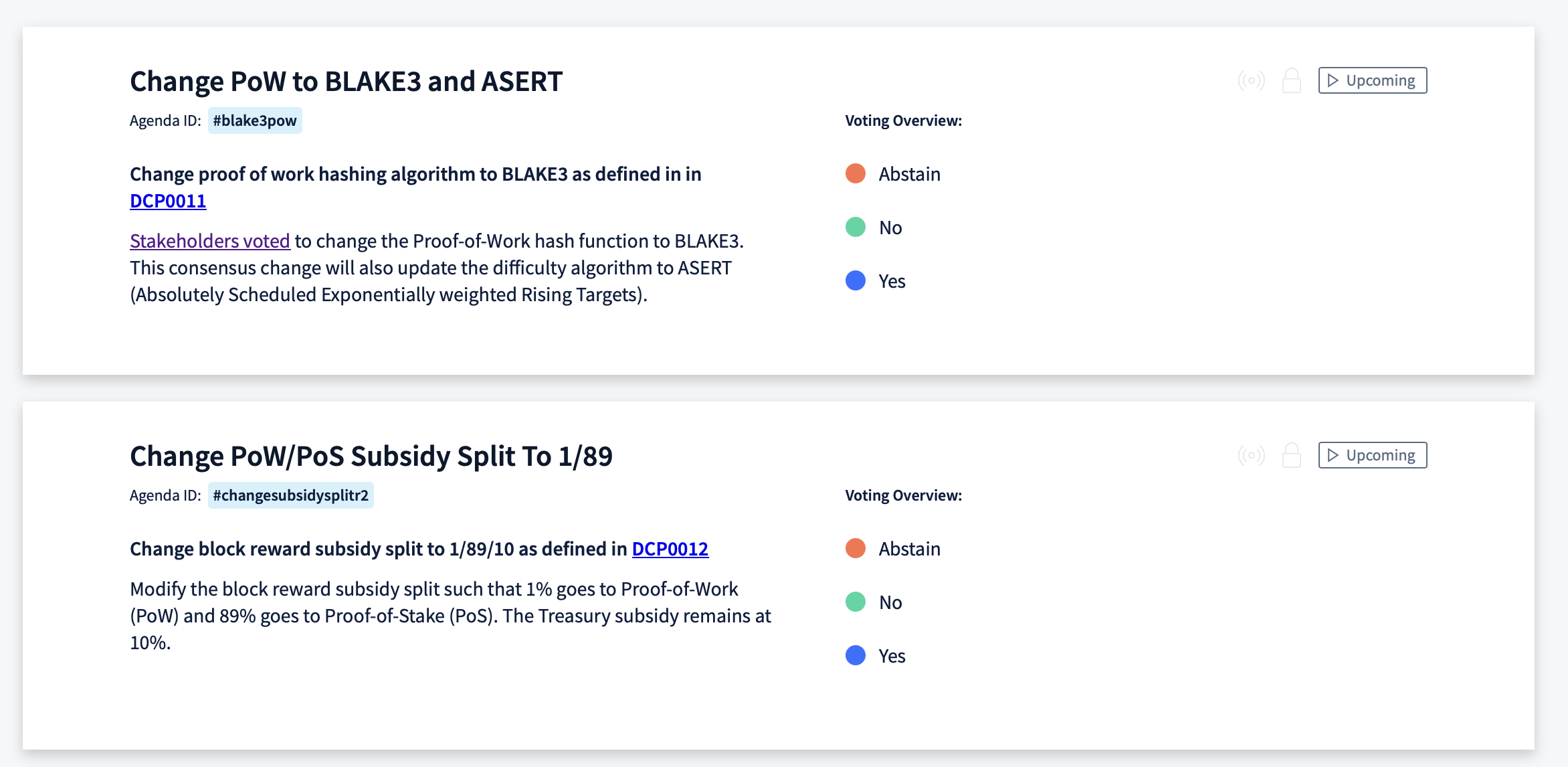Screen dimensions: 1568x767
Task: Click orange Abstain dot in Subsidy Split voting
Action: [x=856, y=548]
